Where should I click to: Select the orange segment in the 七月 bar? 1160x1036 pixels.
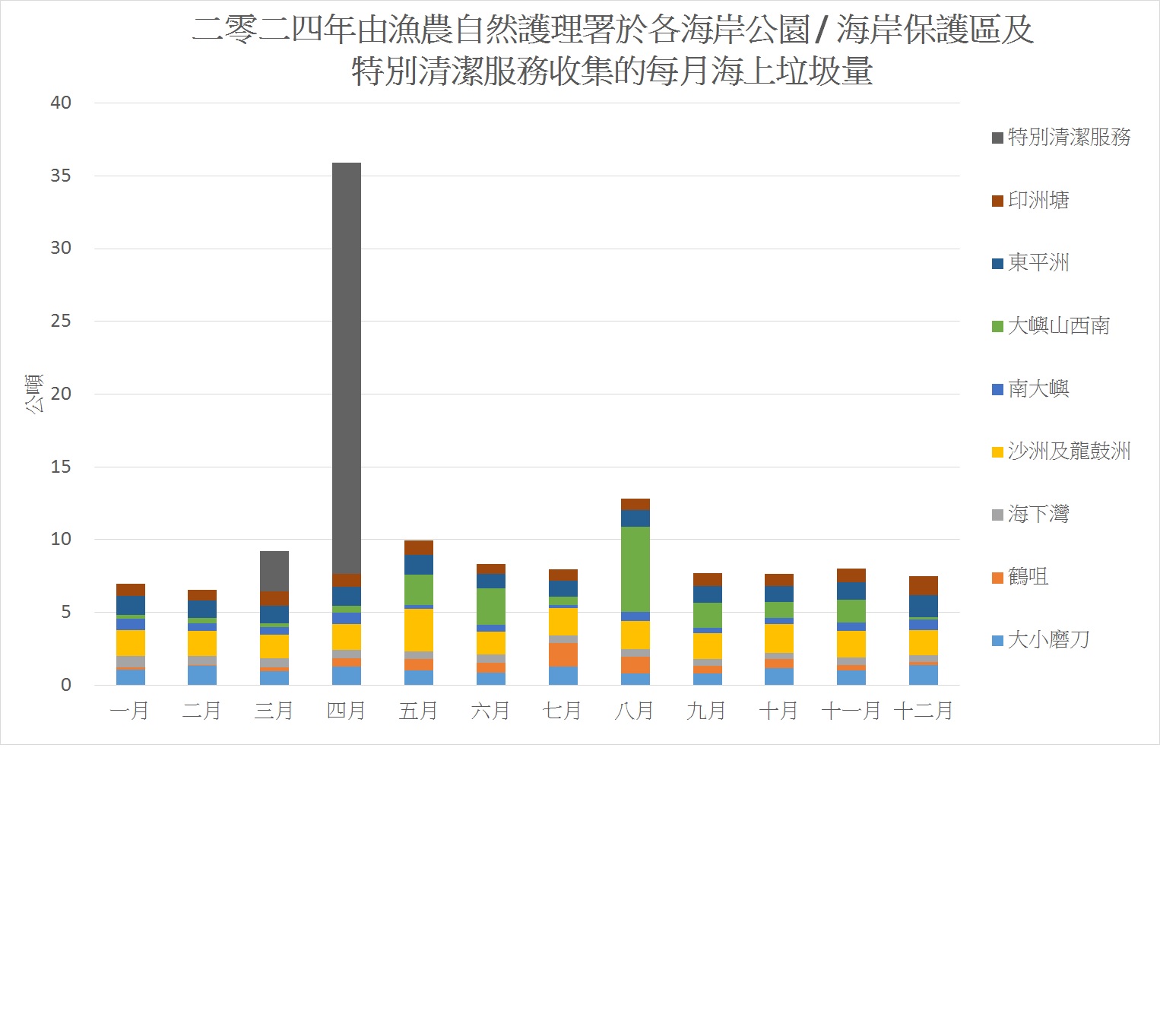563,654
